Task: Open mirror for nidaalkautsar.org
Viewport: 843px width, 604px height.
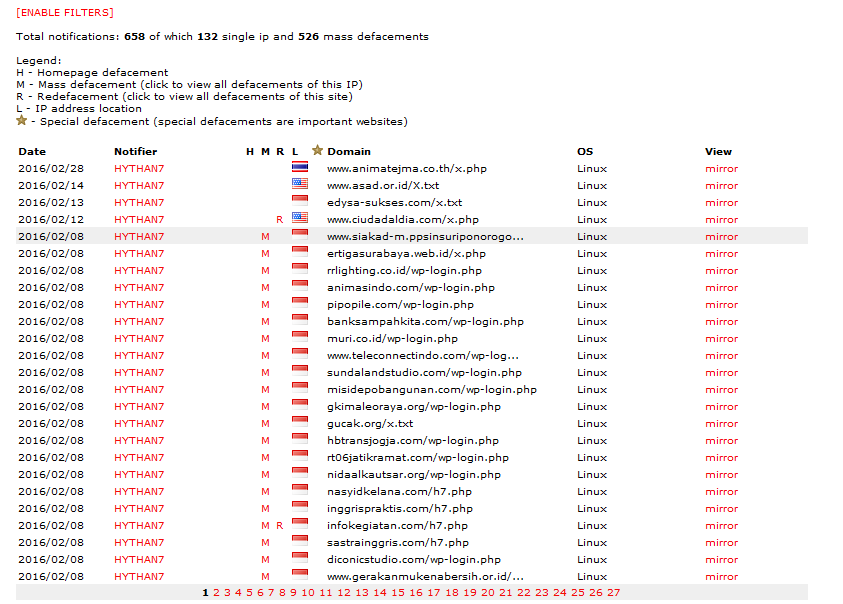Action: (721, 474)
